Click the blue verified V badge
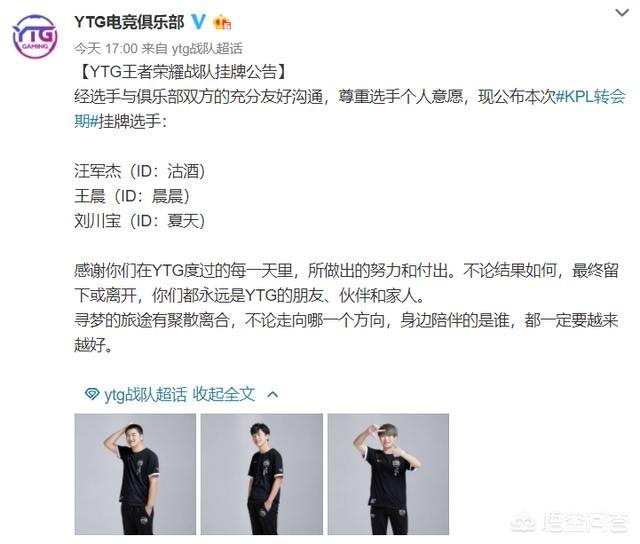The image size is (640, 544). [199, 22]
